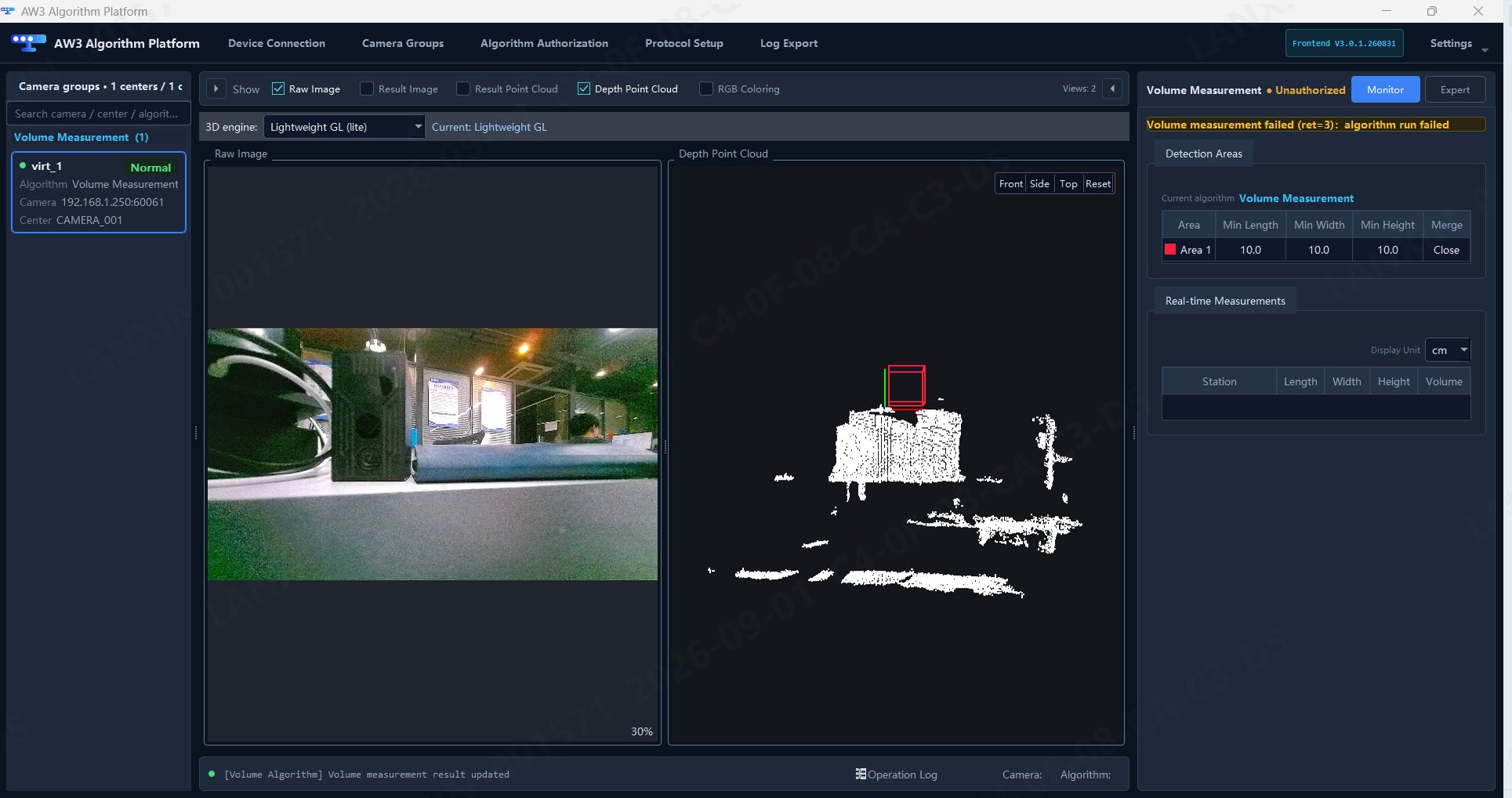Switch to the Real-time Measurements tab
The image size is (1512, 798).
coord(1225,301)
